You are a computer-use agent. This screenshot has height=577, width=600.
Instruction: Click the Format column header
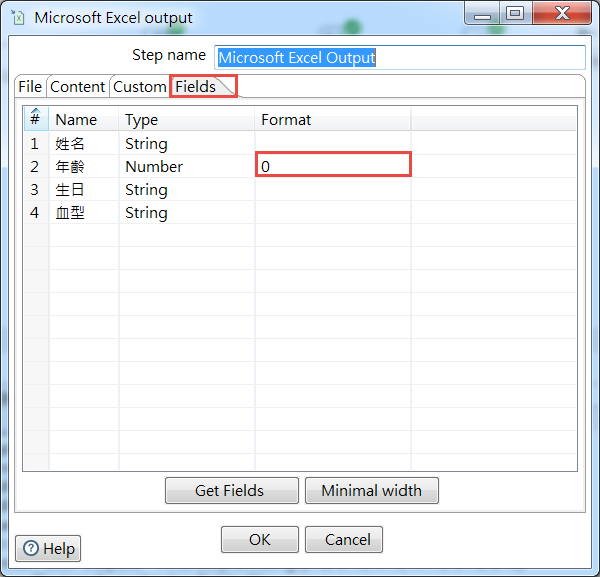pos(333,119)
